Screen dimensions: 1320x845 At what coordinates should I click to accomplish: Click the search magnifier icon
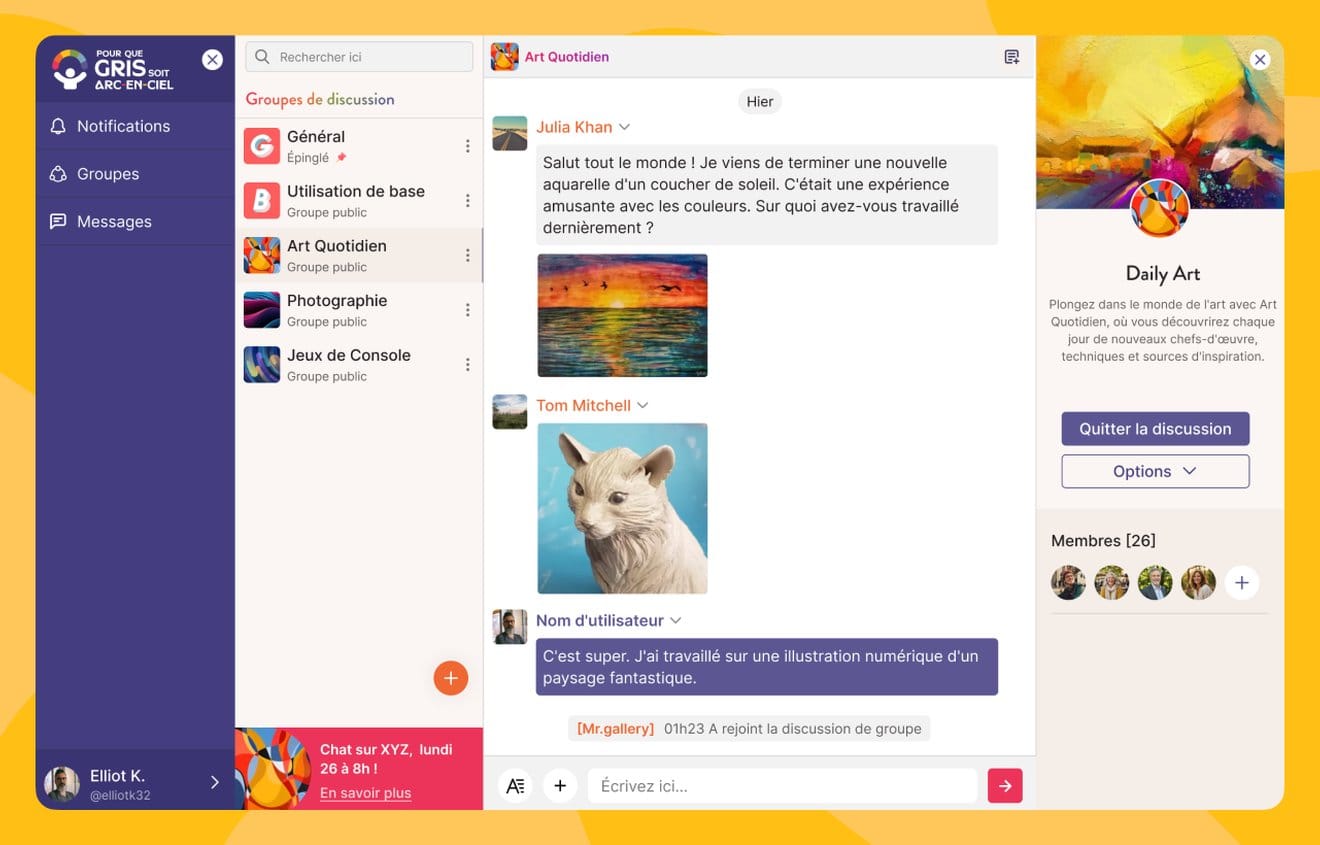(262, 57)
